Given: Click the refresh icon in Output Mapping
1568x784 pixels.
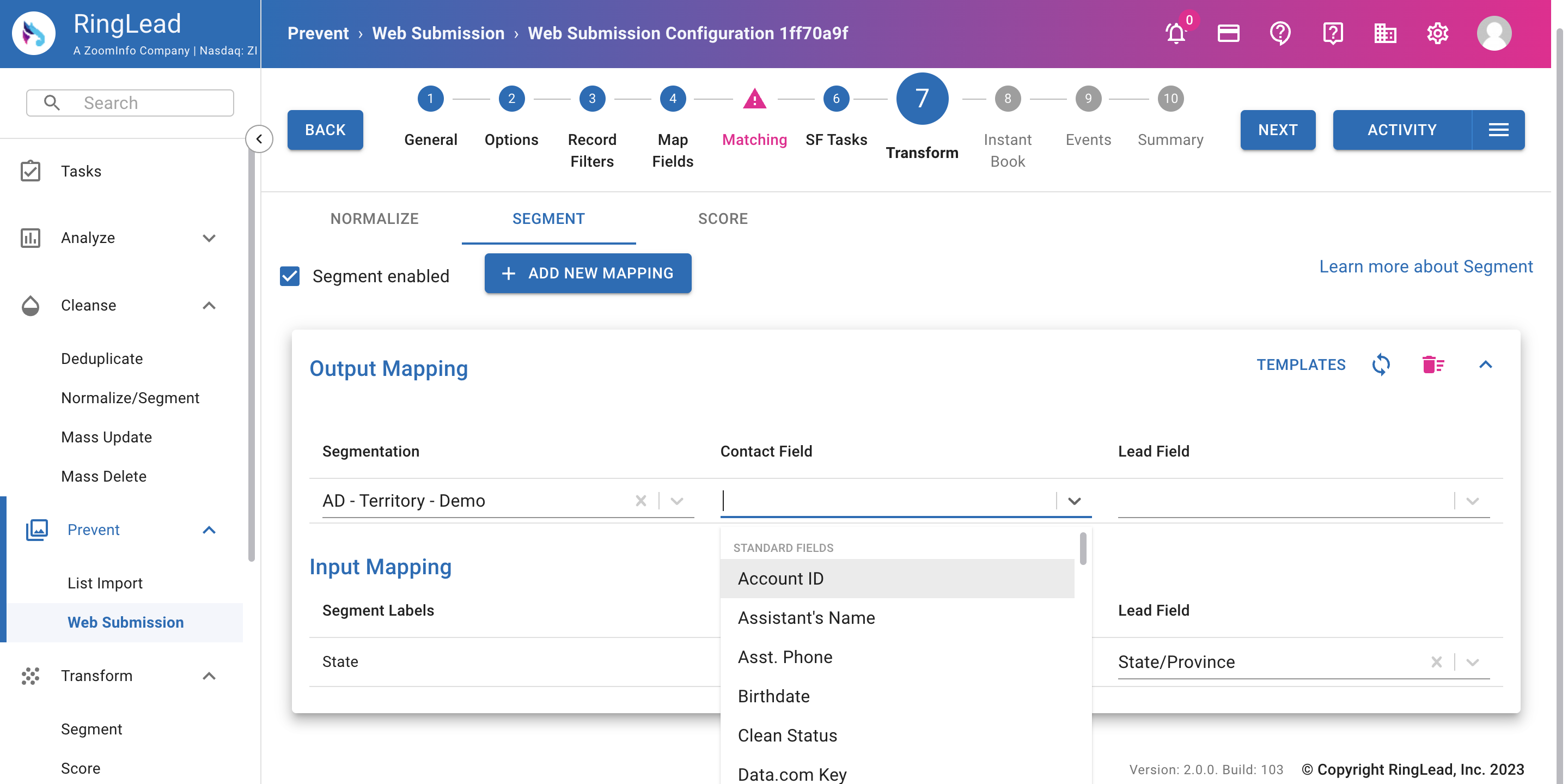Looking at the screenshot, I should coord(1381,365).
